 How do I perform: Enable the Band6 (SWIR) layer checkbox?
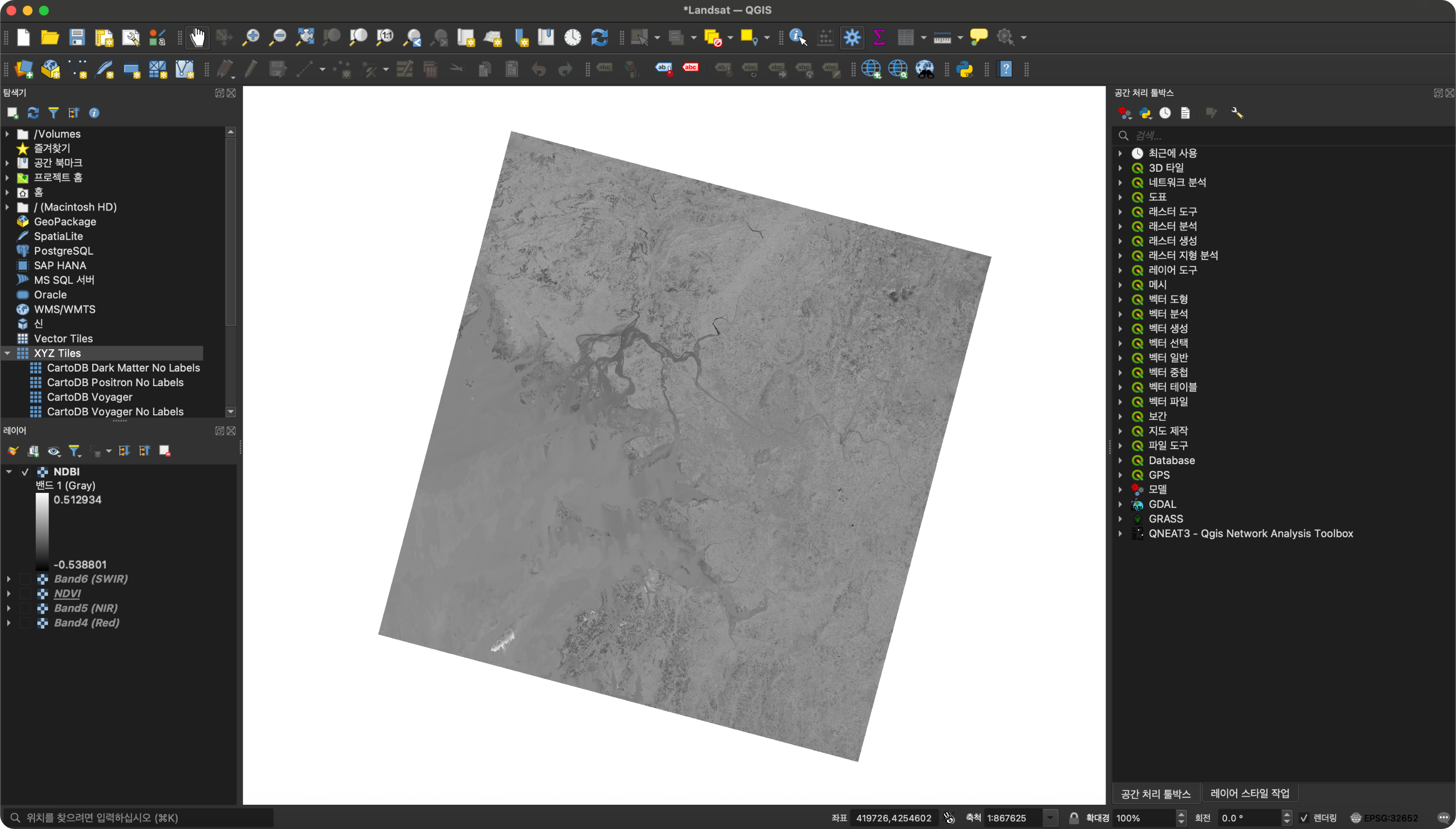pyautogui.click(x=25, y=579)
